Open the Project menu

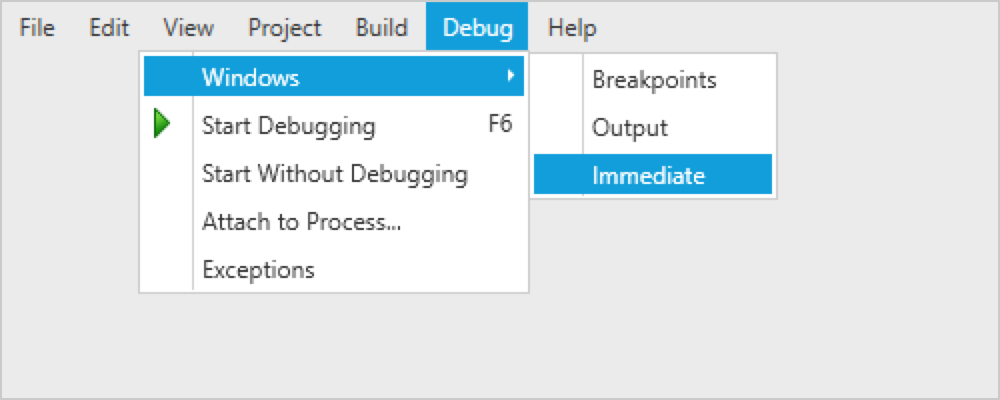click(285, 28)
